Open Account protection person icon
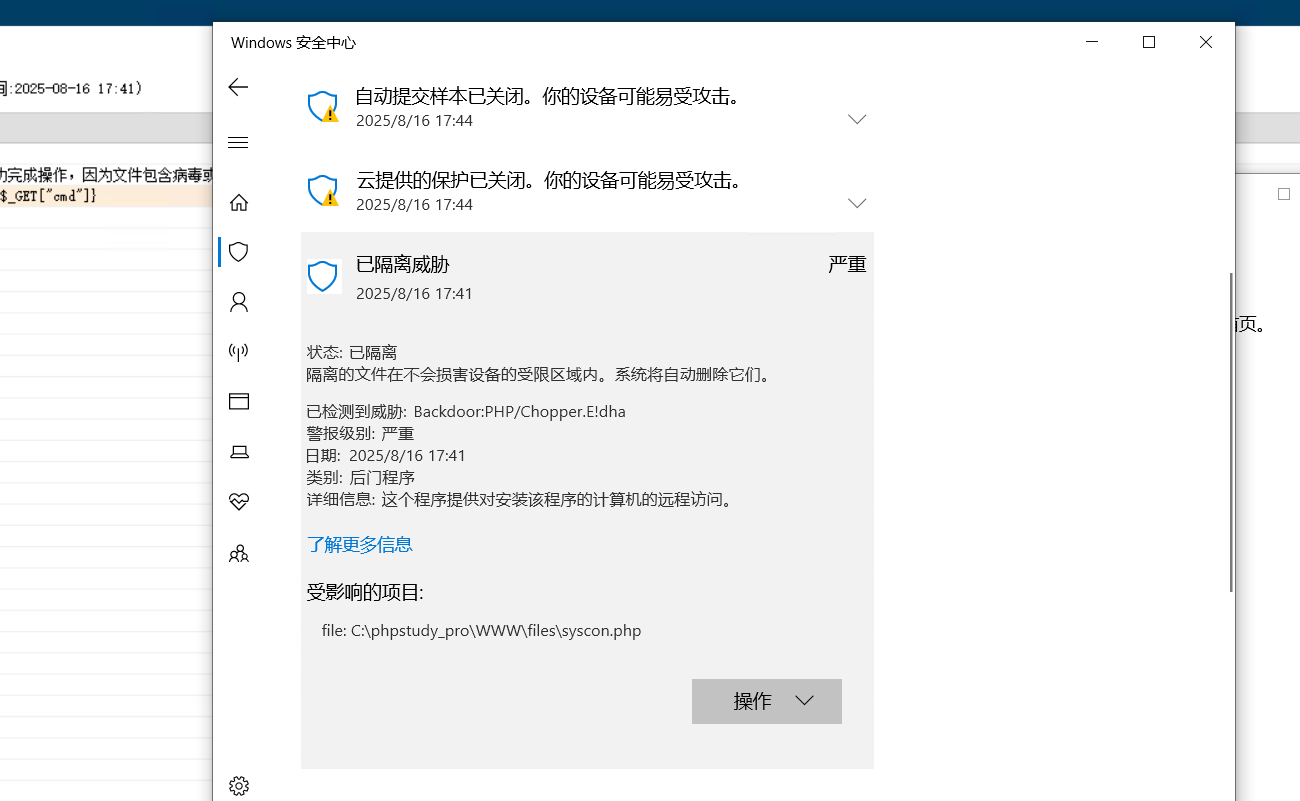This screenshot has width=1300, height=801. (x=238, y=302)
